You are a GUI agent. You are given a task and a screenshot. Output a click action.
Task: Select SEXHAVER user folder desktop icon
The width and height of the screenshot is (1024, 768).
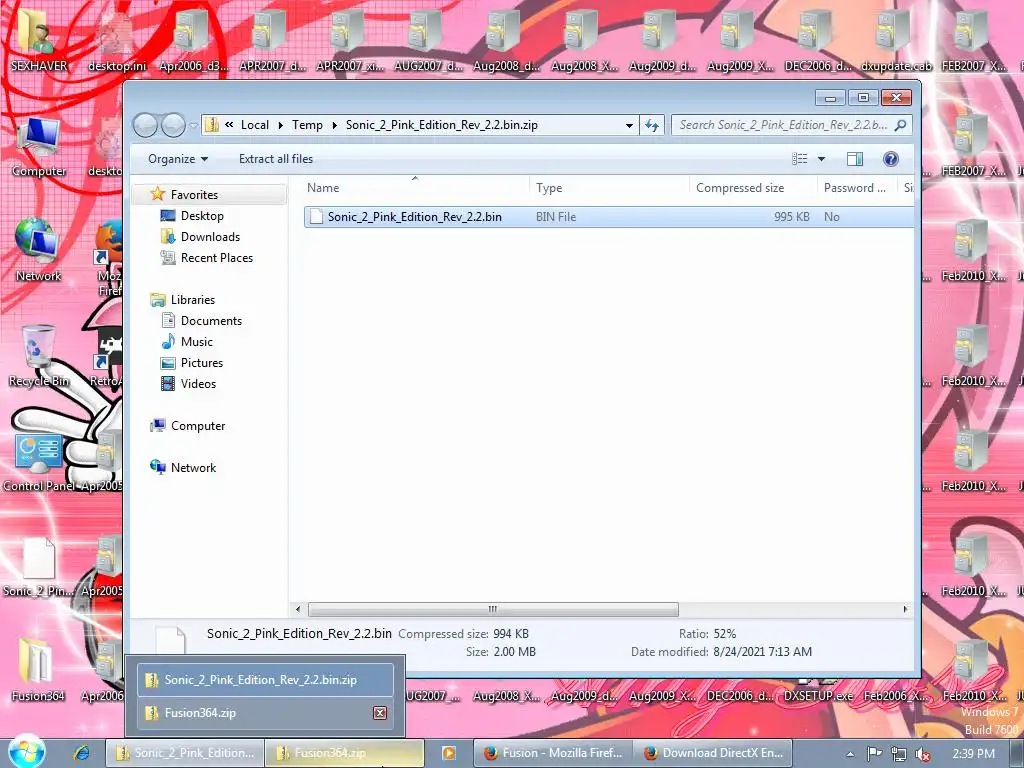coord(39,40)
